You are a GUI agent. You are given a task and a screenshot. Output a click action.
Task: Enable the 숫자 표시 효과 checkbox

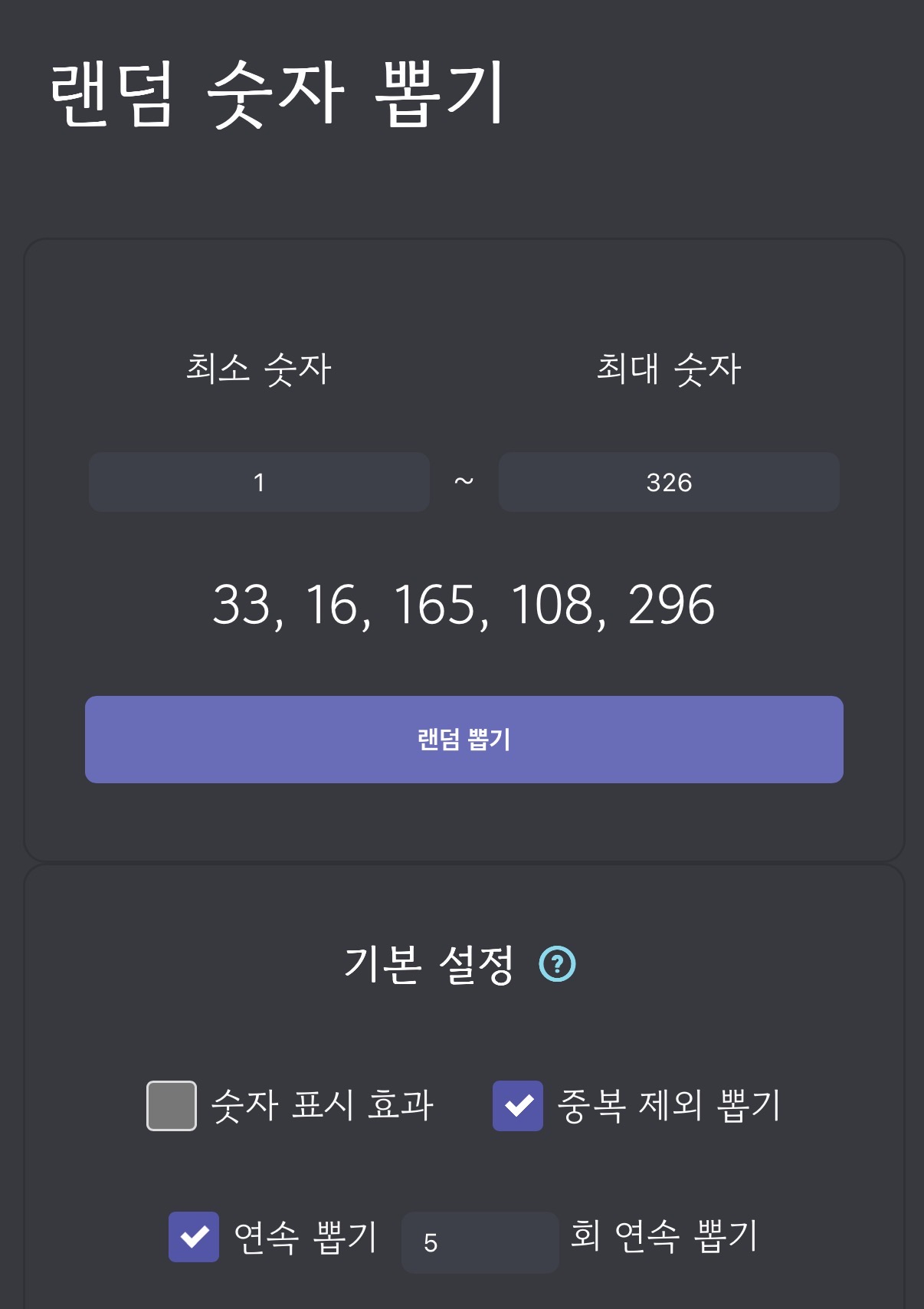172,1105
